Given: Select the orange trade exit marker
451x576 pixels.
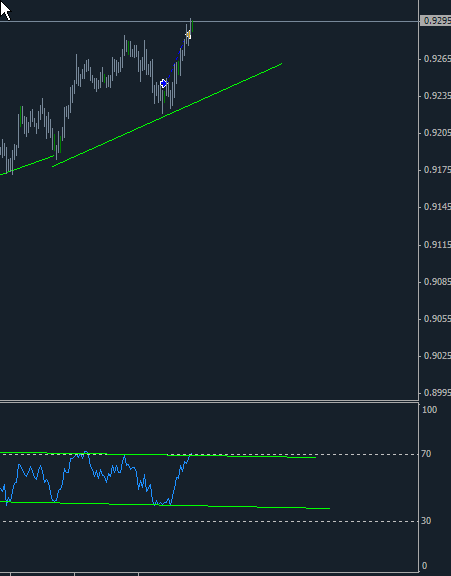Looking at the screenshot, I should coord(188,35).
